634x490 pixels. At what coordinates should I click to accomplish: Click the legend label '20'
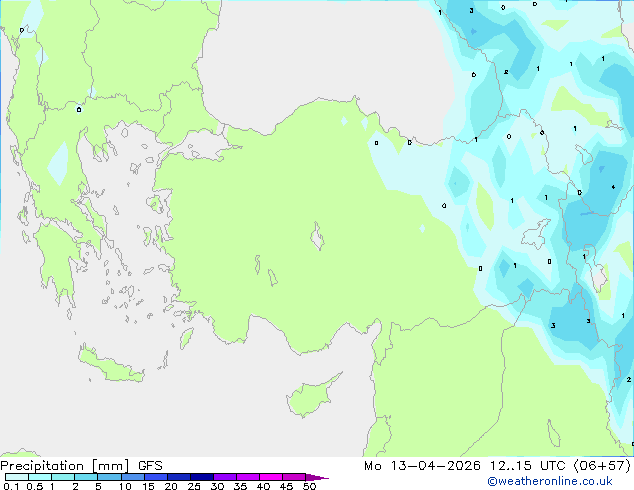[x=171, y=486]
